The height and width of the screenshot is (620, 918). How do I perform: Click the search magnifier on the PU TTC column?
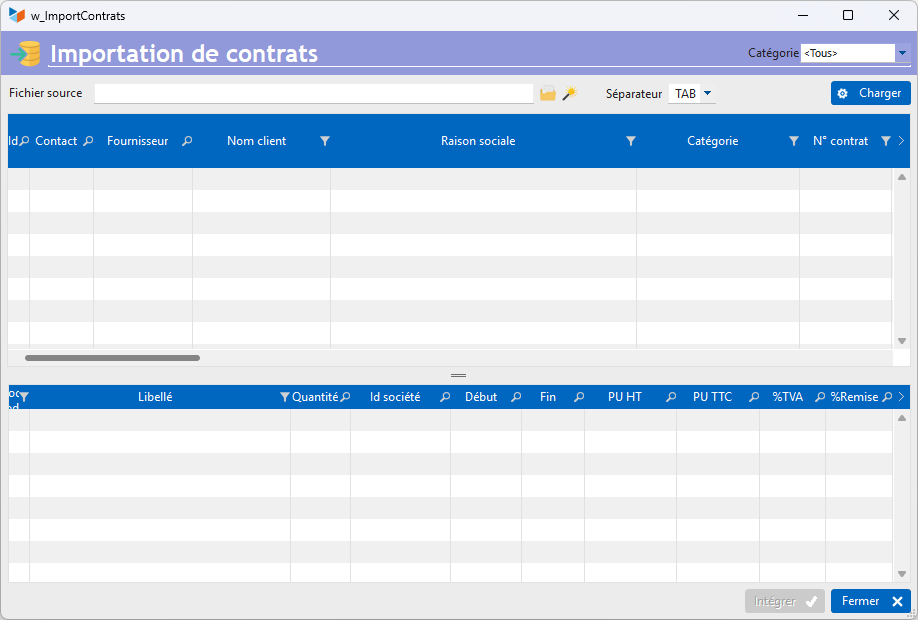point(754,397)
